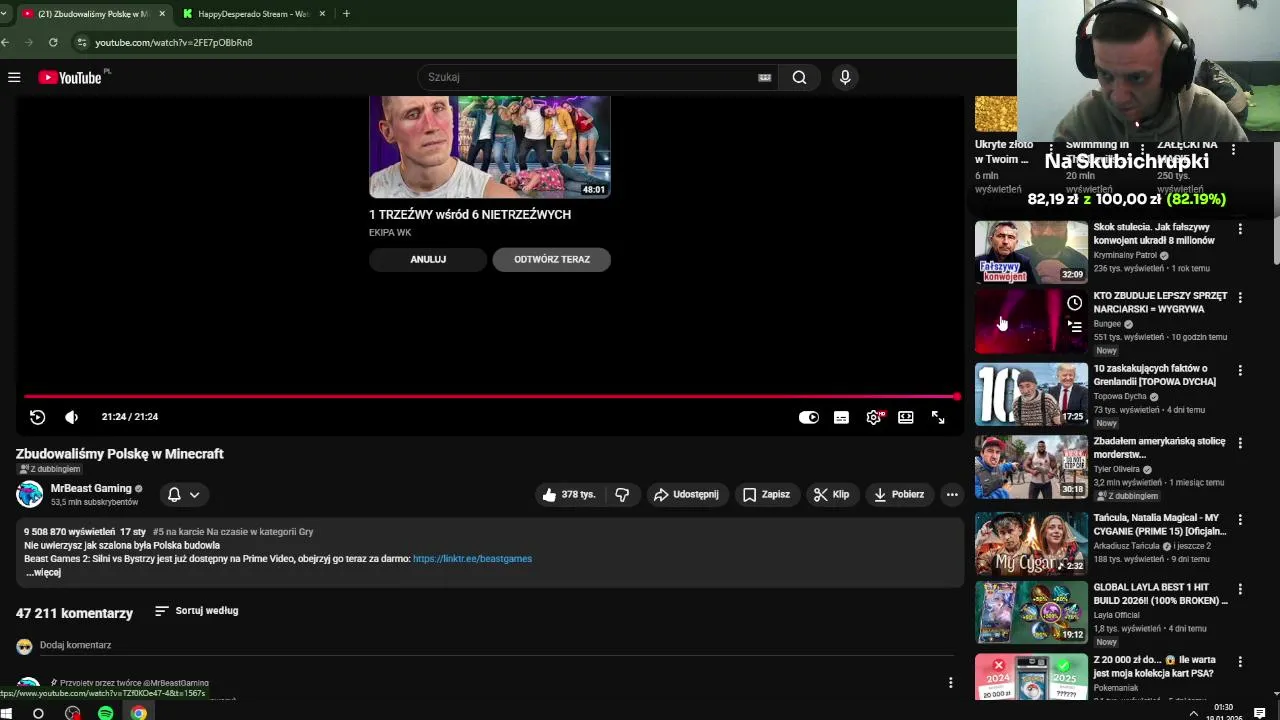Open Windows Start menu
The height and width of the screenshot is (720, 1280).
[x=6, y=713]
